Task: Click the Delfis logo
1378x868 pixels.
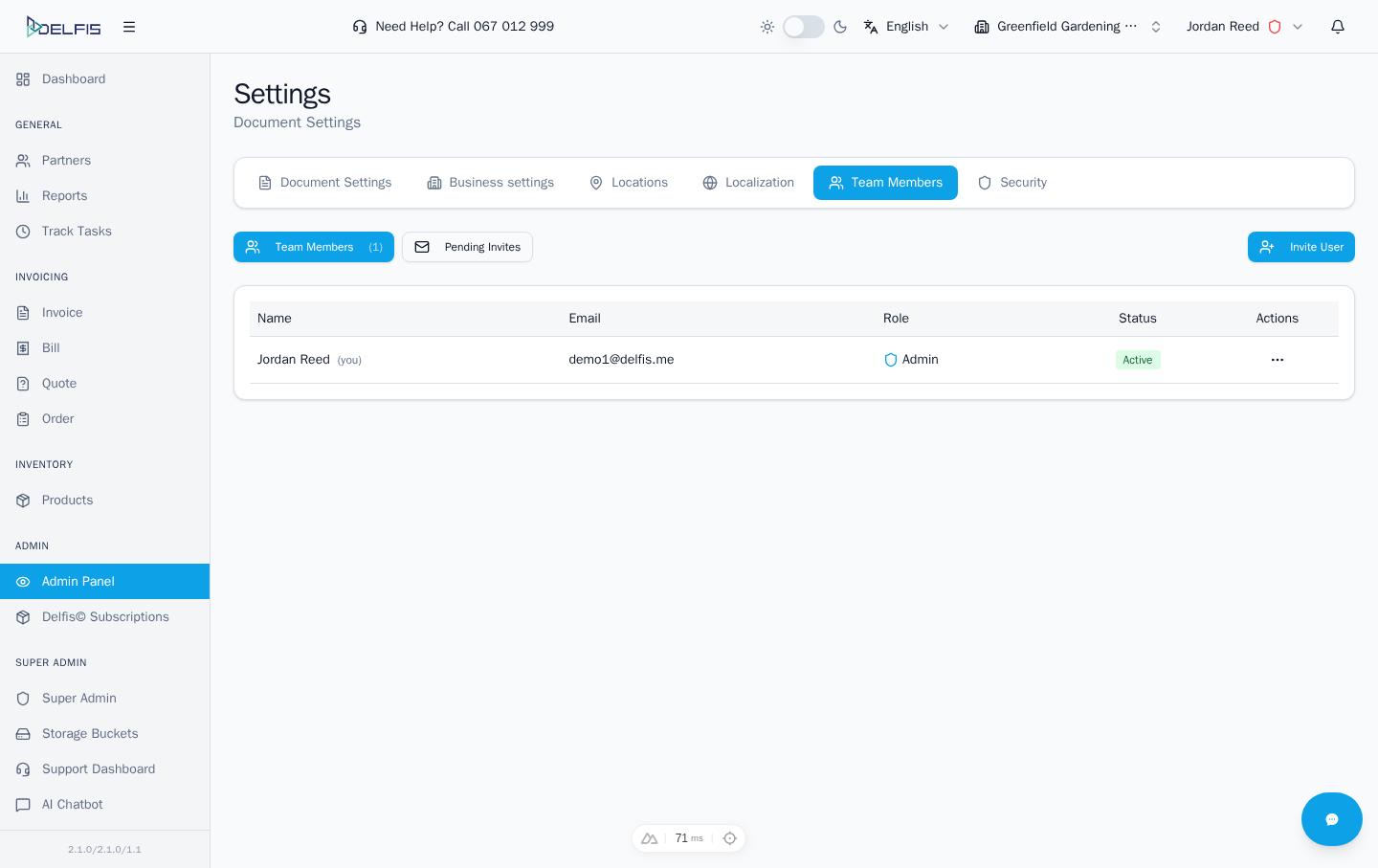Action: (x=64, y=27)
